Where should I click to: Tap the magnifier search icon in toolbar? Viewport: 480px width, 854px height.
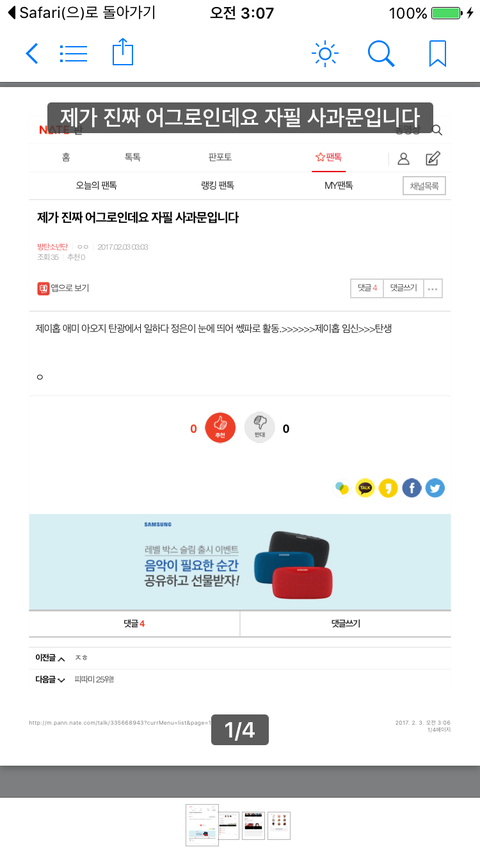click(x=381, y=53)
